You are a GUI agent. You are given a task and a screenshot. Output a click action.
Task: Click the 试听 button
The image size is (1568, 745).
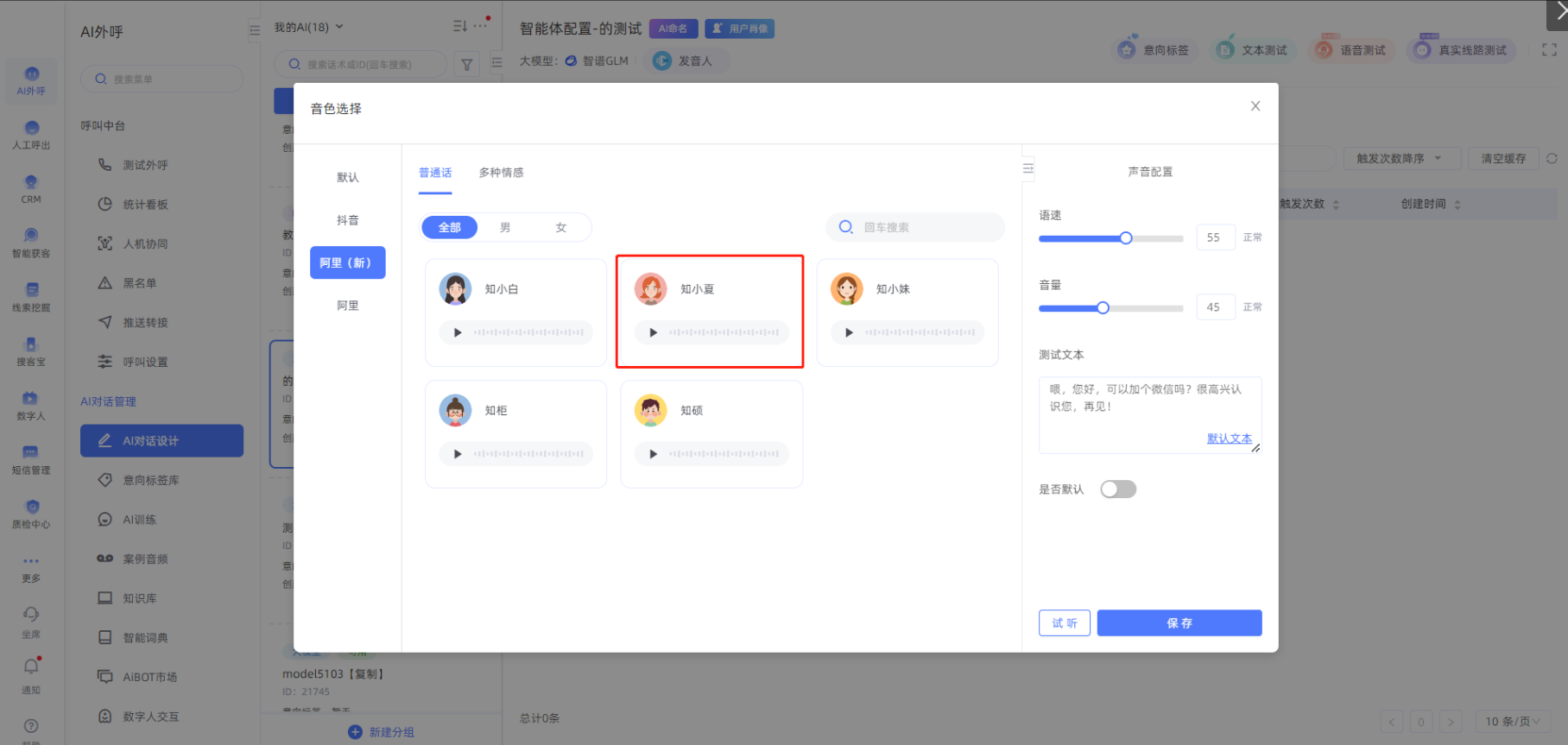click(1064, 623)
